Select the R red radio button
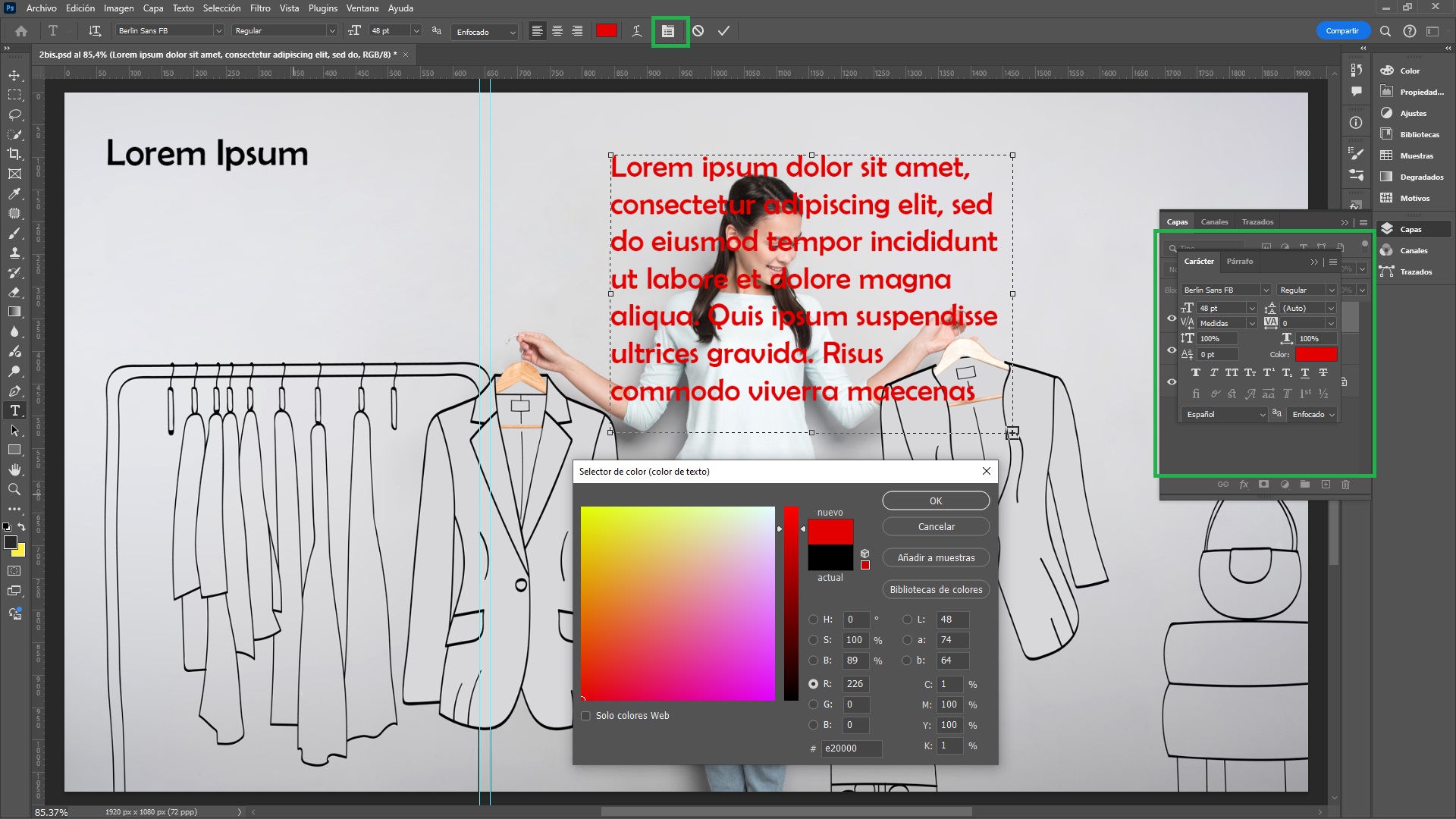This screenshot has height=819, width=1456. [x=813, y=684]
